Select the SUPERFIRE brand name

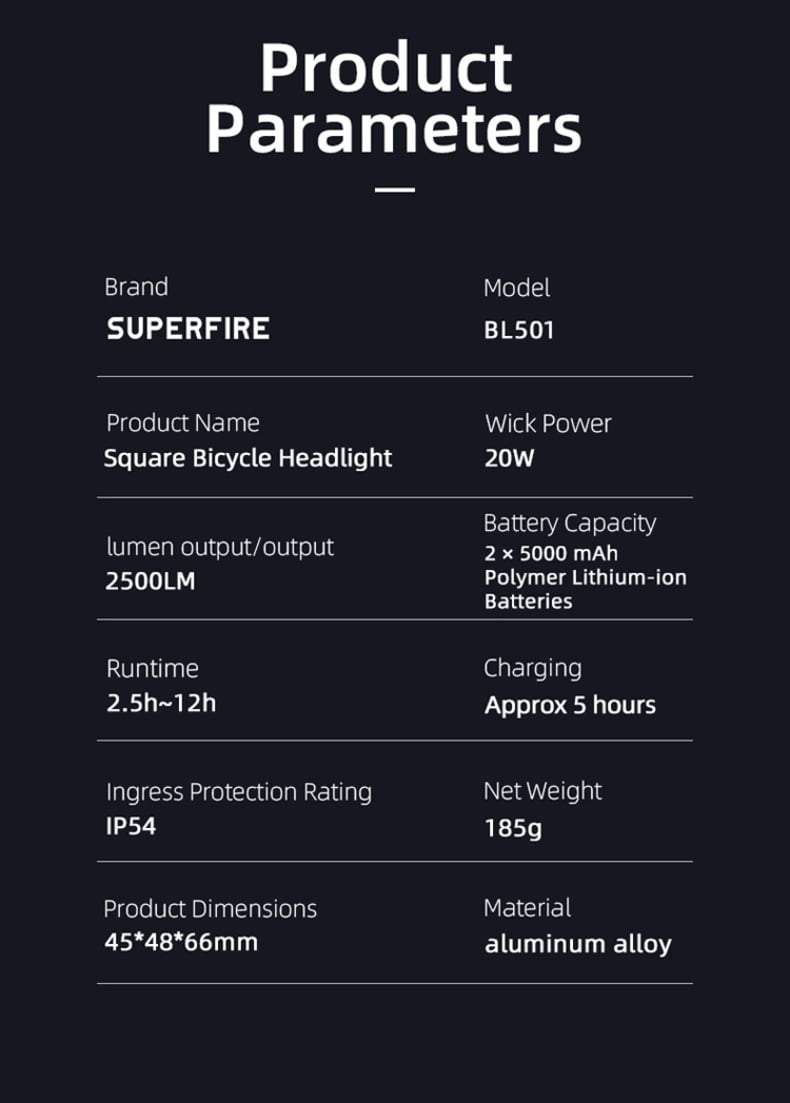pos(188,329)
